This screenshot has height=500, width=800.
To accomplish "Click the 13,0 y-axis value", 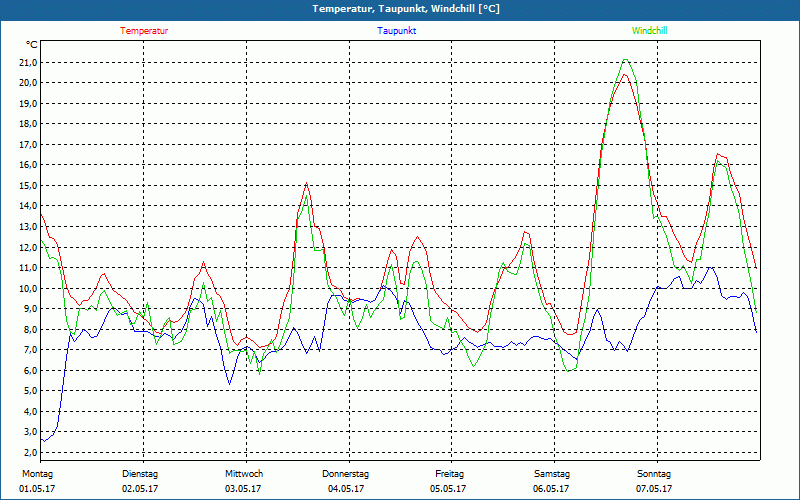I will 28,227.
